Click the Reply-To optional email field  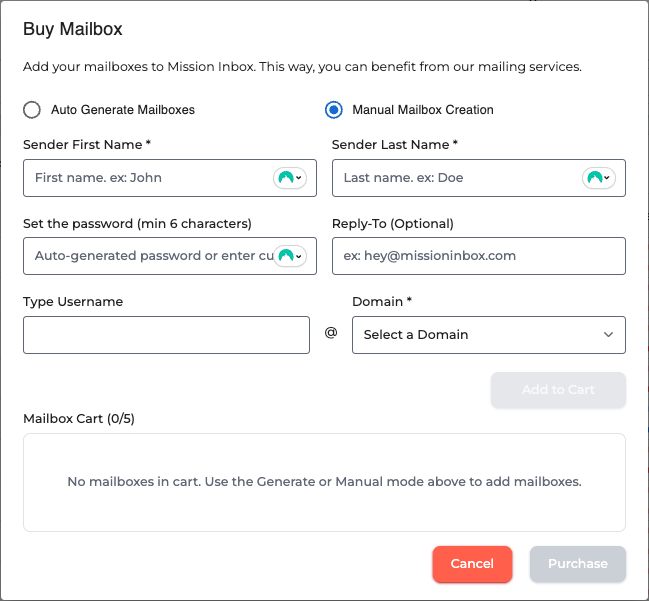pos(478,256)
